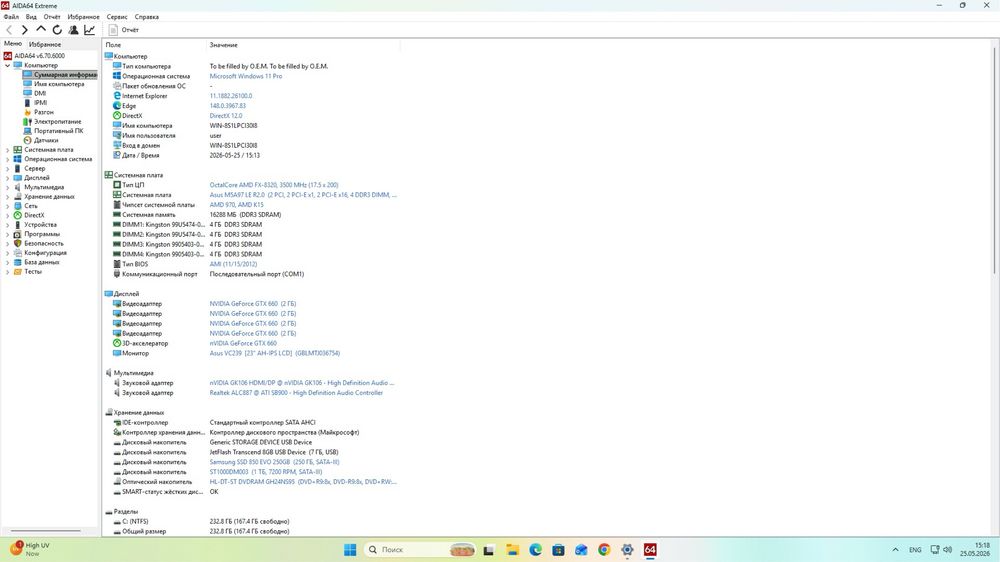Open the Asus VC239 monitor link
This screenshot has height=562, width=1000.
pos(274,353)
